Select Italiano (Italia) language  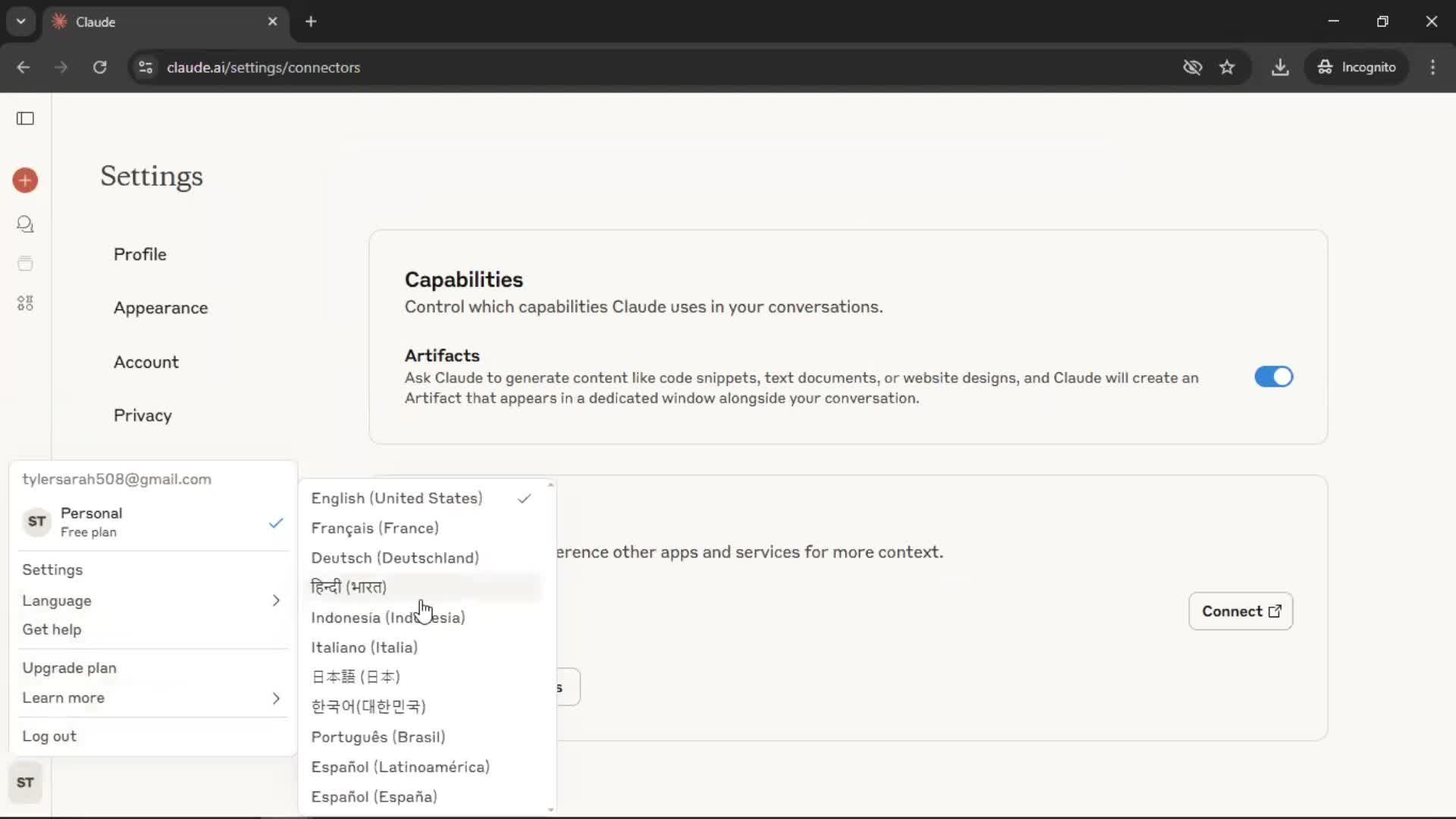tap(423, 648)
